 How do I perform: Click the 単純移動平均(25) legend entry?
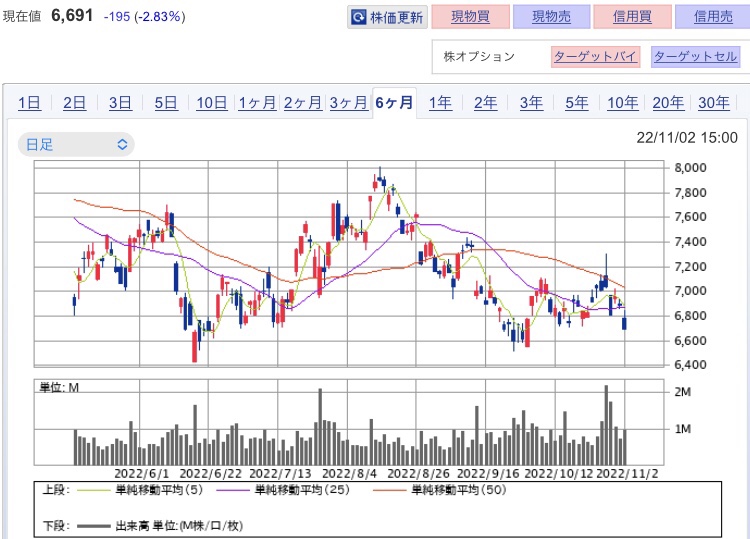click(x=283, y=490)
